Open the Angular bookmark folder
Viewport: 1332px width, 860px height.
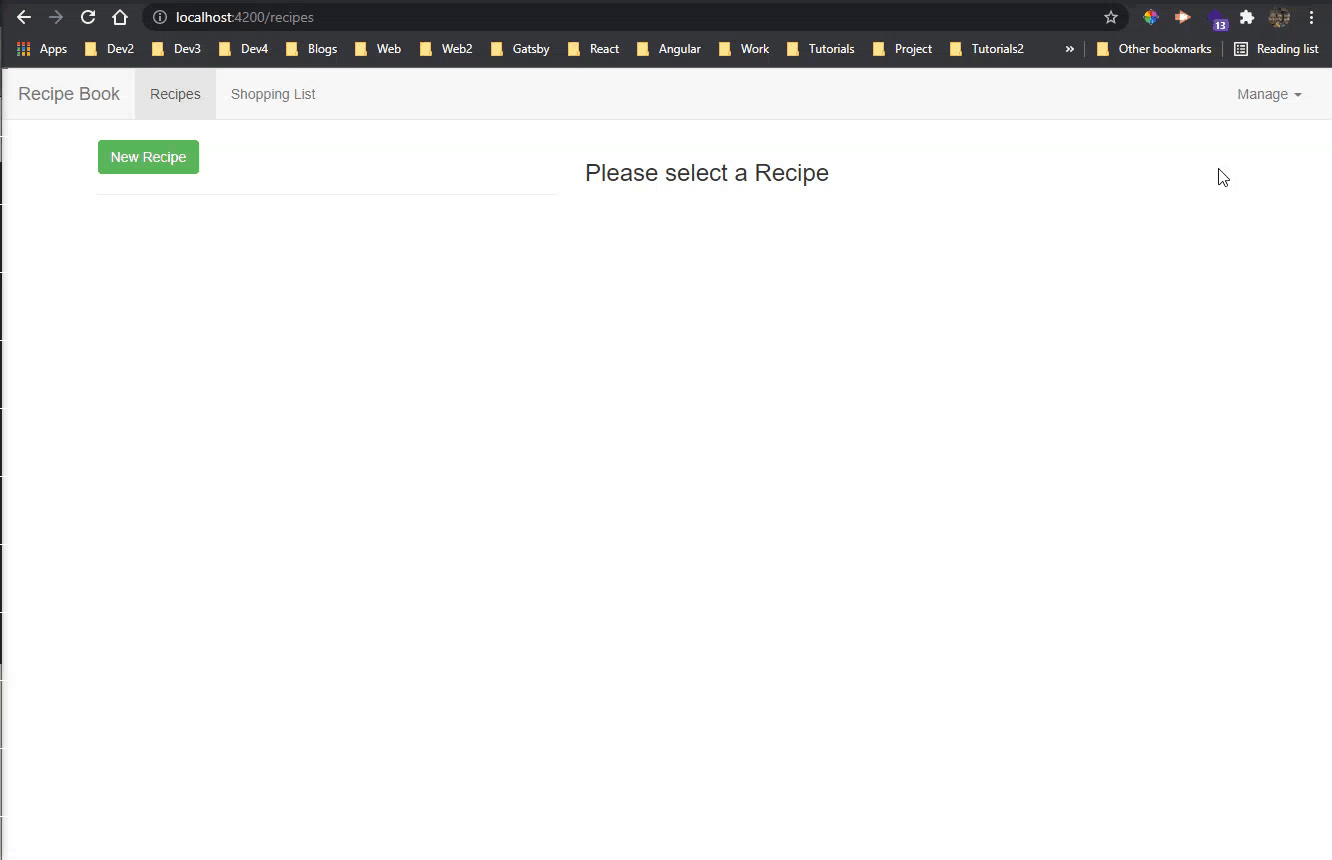coord(668,48)
